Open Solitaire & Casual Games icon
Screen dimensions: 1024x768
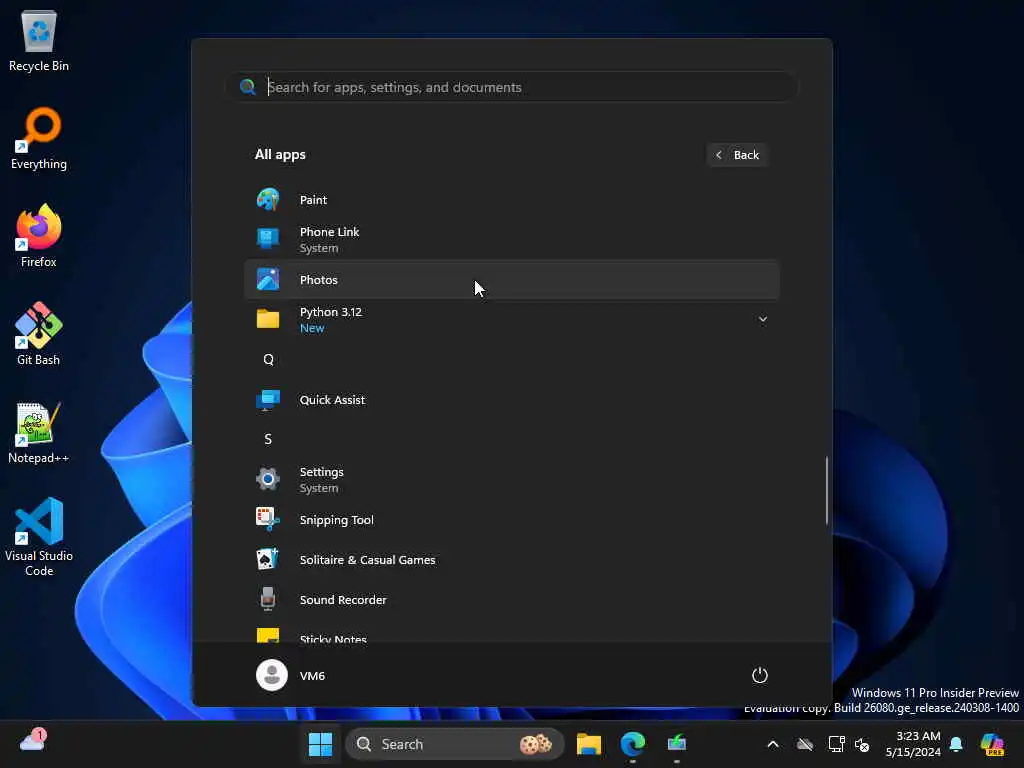(268, 560)
